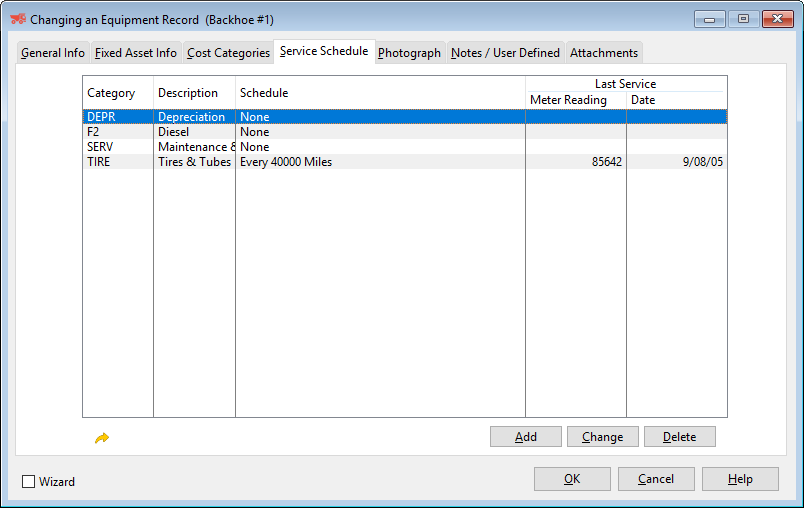Click the Change button
Viewport: 804px width, 508px height.
pos(602,437)
